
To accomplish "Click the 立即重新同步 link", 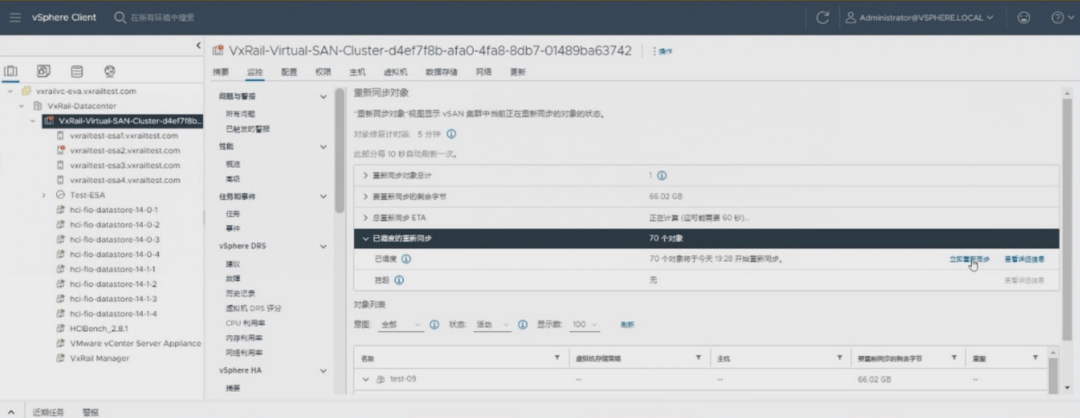I will pyautogui.click(x=969, y=260).
